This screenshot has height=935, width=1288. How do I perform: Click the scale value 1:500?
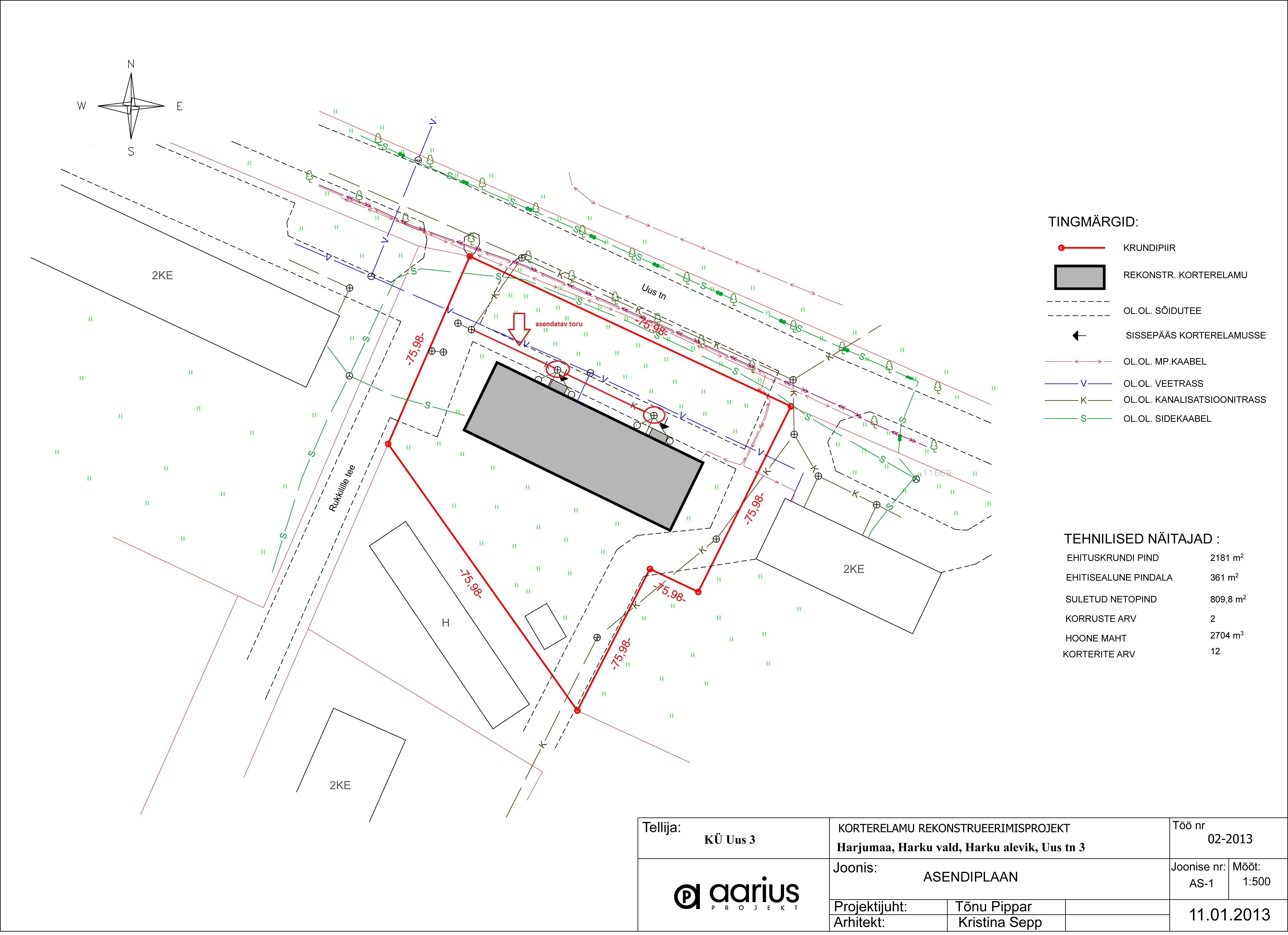pos(1256,882)
